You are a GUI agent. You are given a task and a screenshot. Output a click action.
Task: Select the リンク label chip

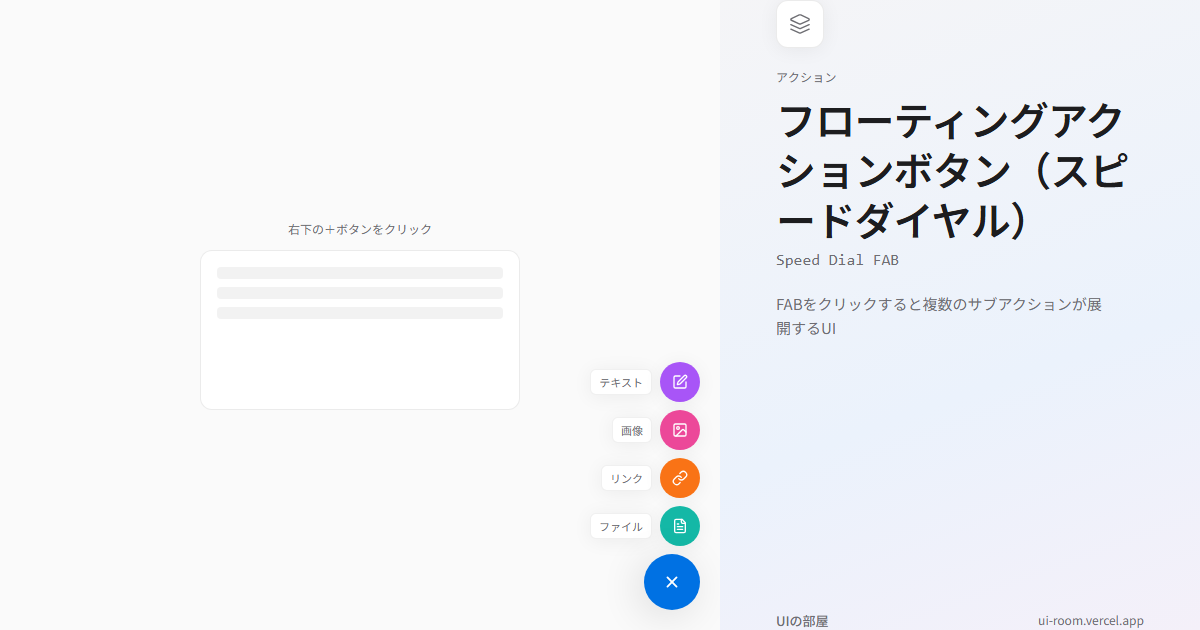pos(627,478)
